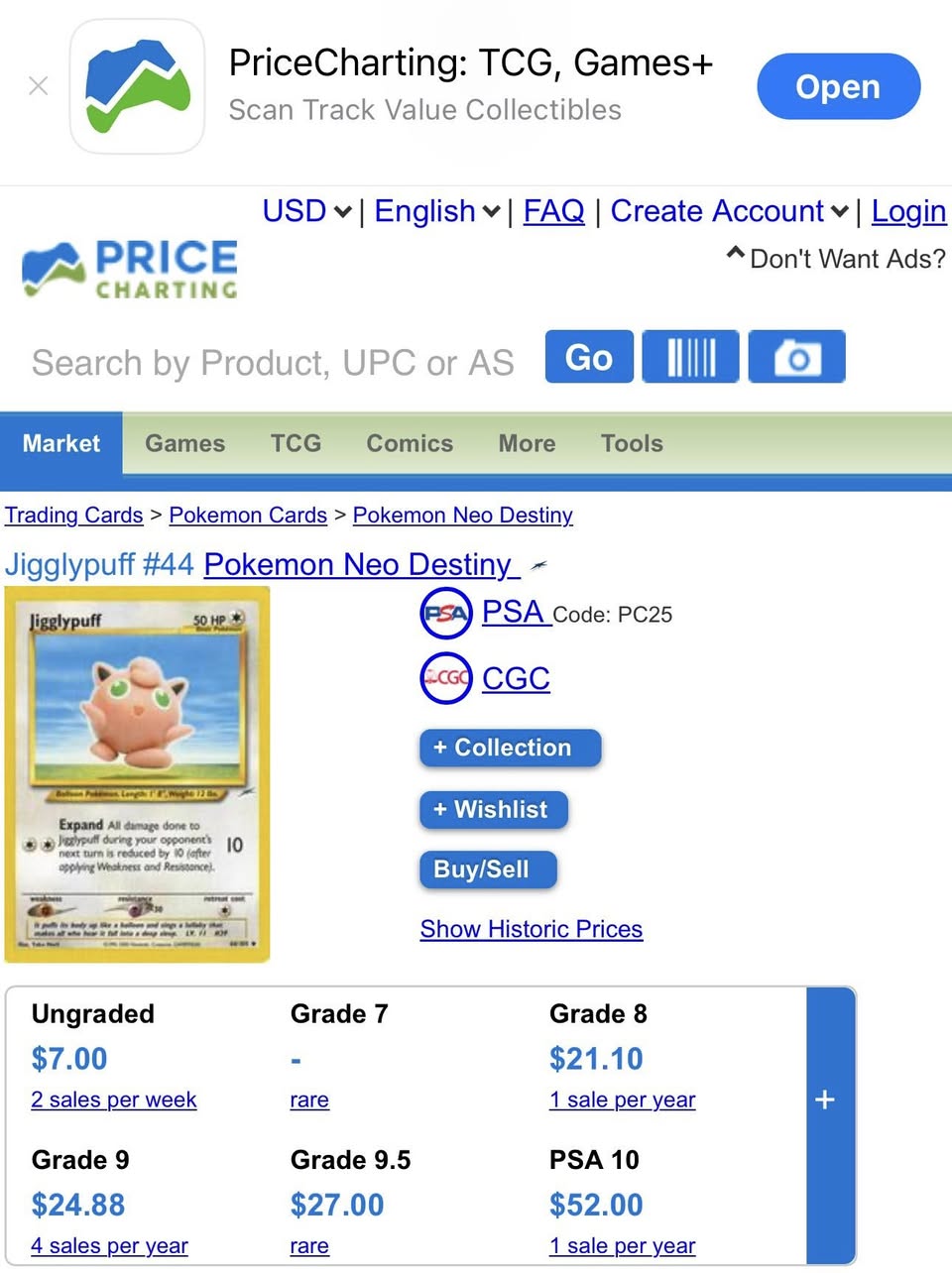Open the USD currency dropdown
Viewport: 952px width, 1273px height.
click(306, 211)
